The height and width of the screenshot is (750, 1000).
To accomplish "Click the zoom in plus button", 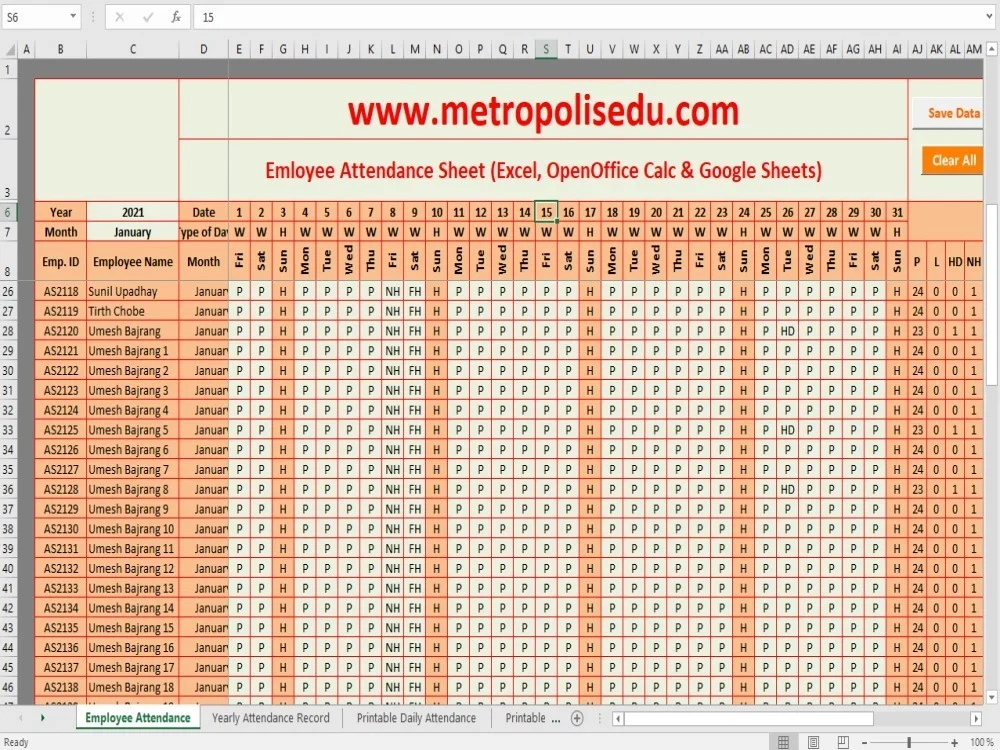I will coord(954,743).
